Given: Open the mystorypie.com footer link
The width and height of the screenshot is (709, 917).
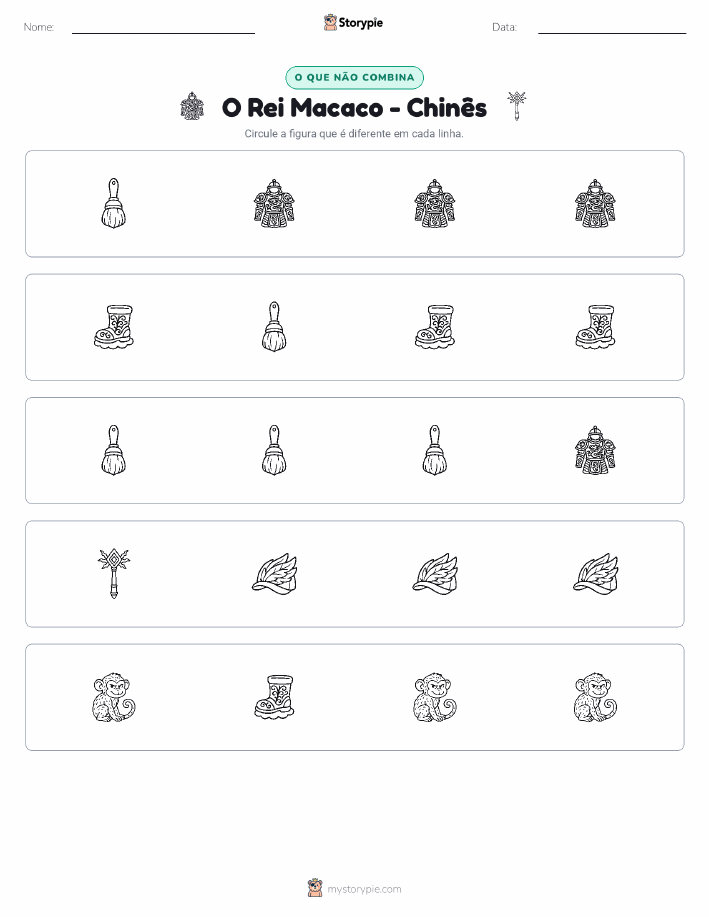Looking at the screenshot, I should tap(364, 889).
